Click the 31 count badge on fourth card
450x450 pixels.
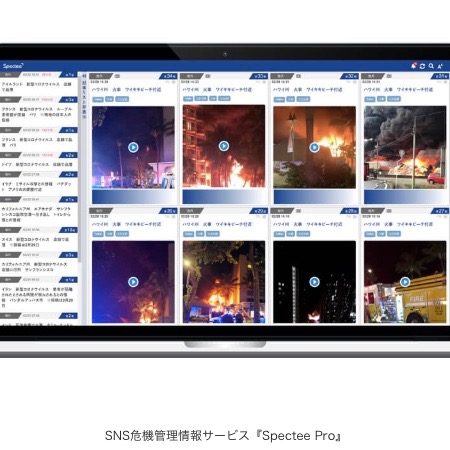click(440, 76)
